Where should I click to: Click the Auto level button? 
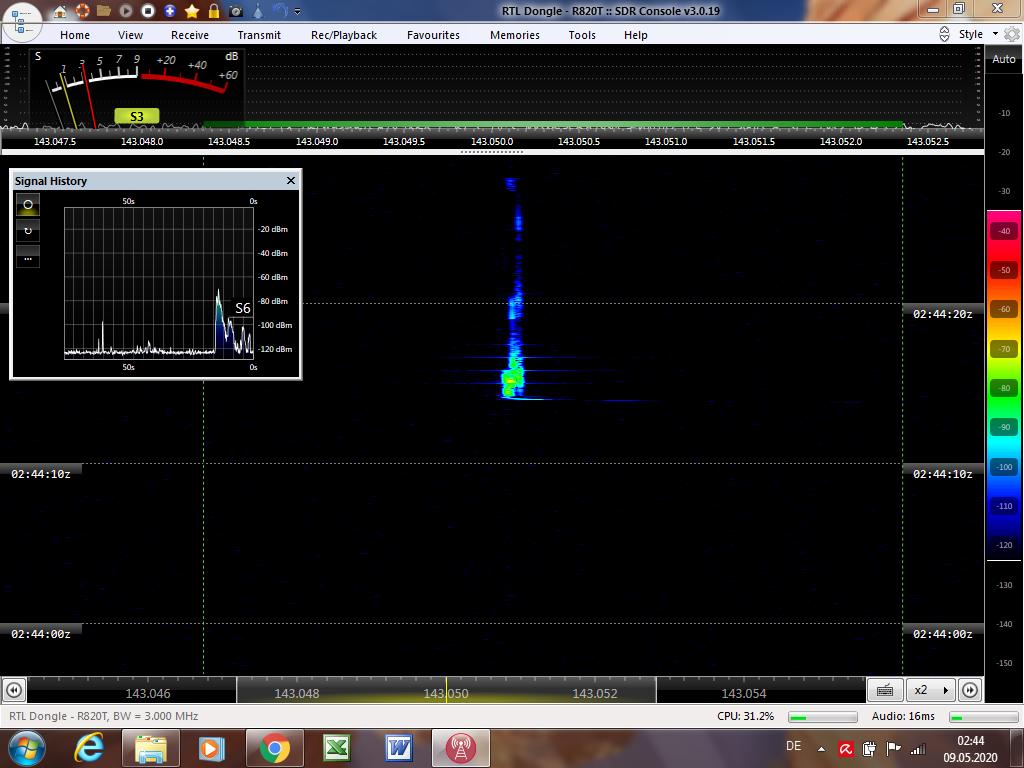(1004, 59)
